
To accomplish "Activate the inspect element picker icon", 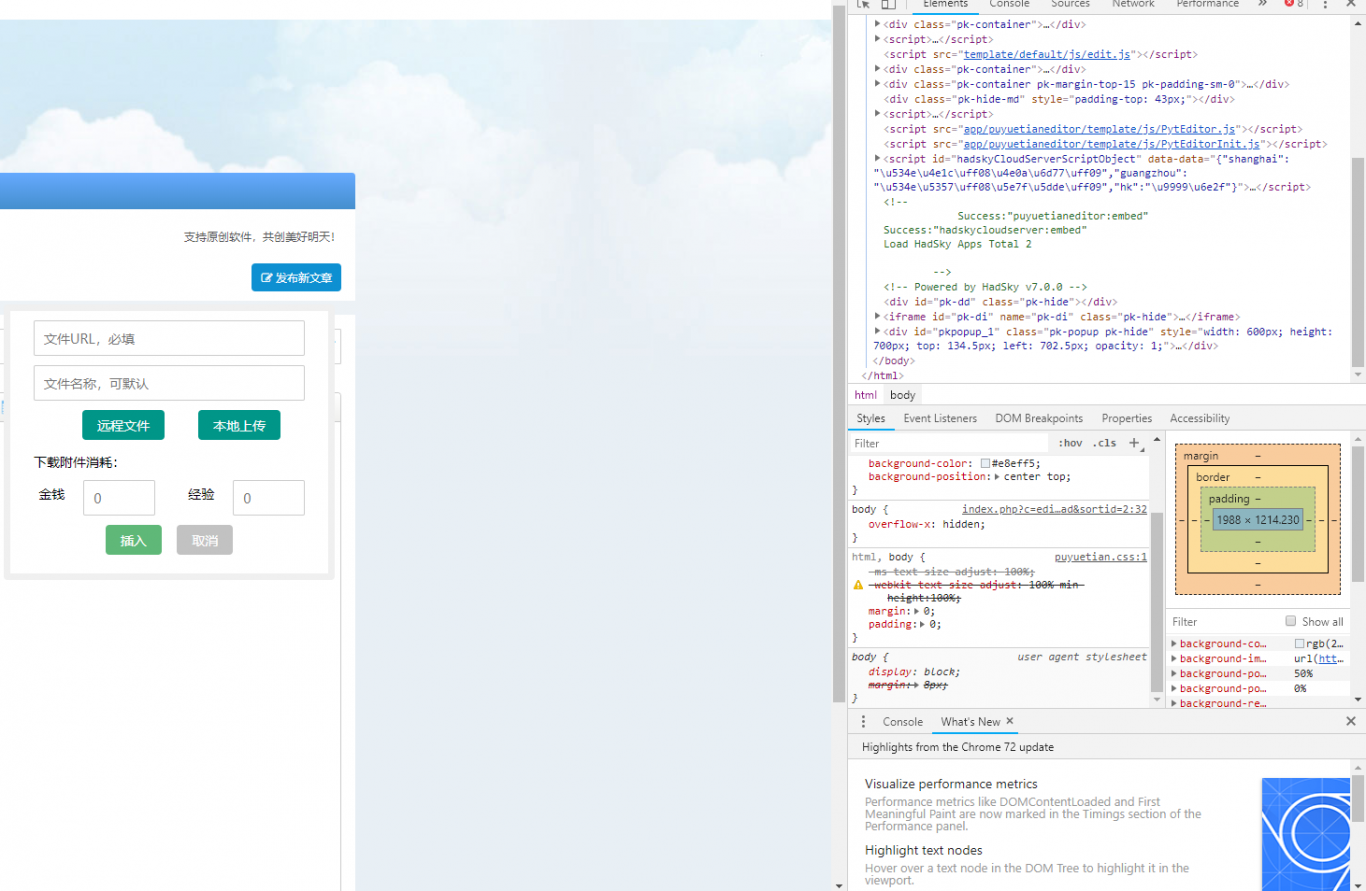I will [864, 4].
